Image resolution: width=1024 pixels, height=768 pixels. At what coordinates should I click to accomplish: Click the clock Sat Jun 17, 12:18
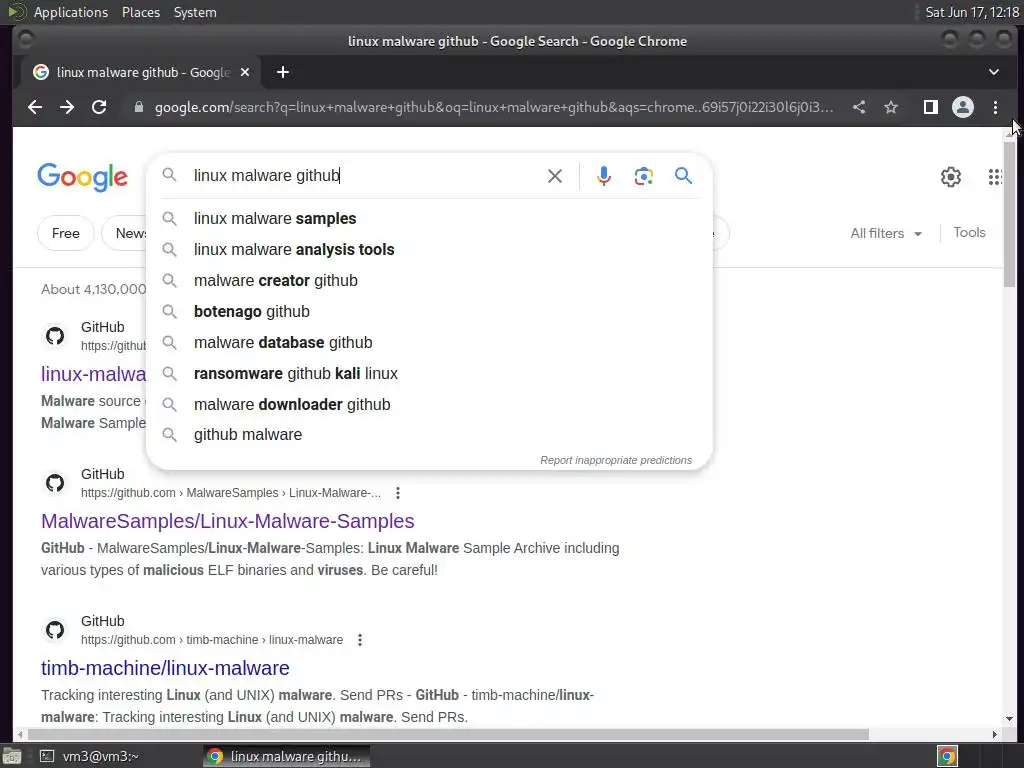click(x=972, y=12)
